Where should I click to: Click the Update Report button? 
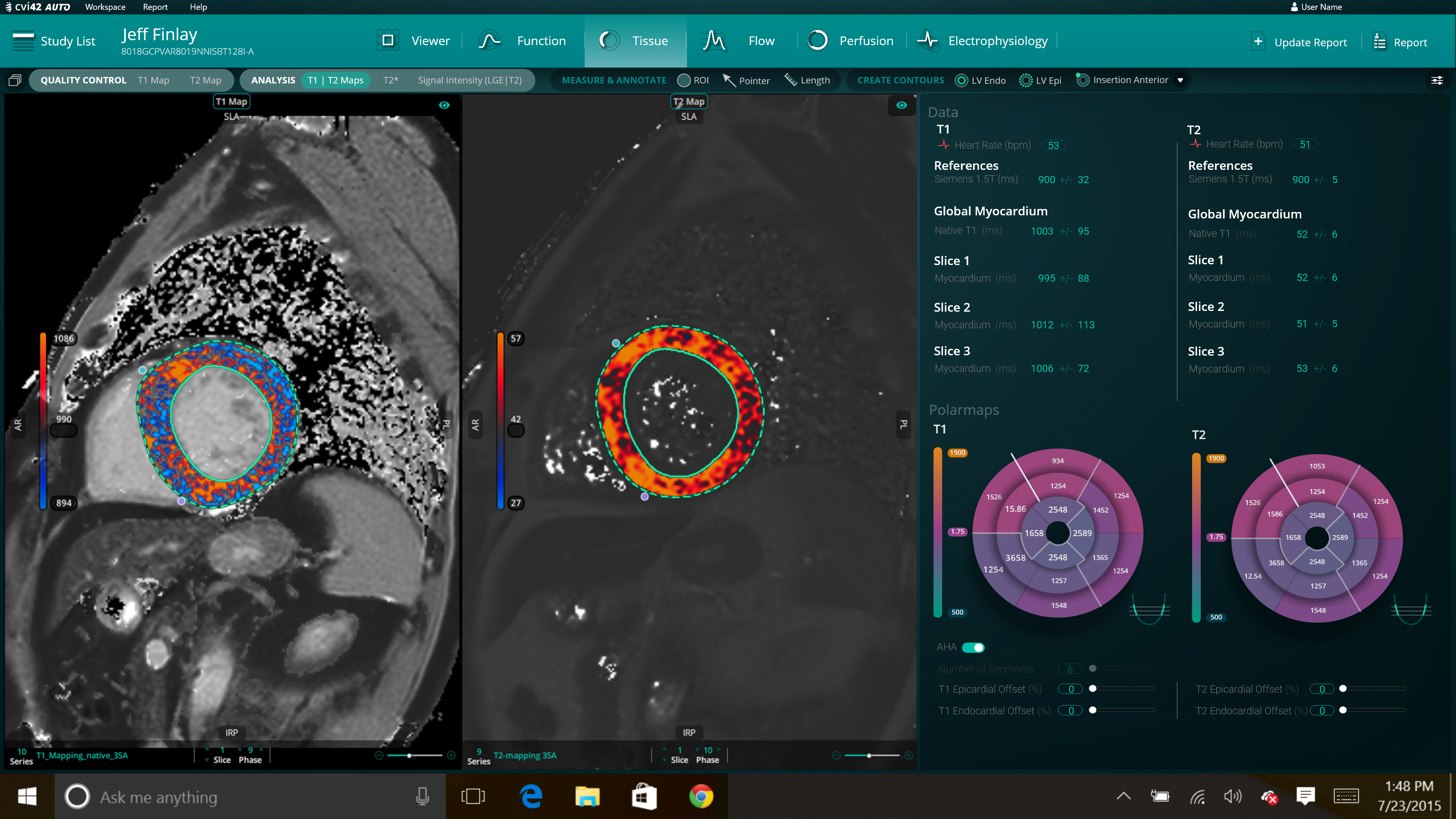pos(1299,42)
